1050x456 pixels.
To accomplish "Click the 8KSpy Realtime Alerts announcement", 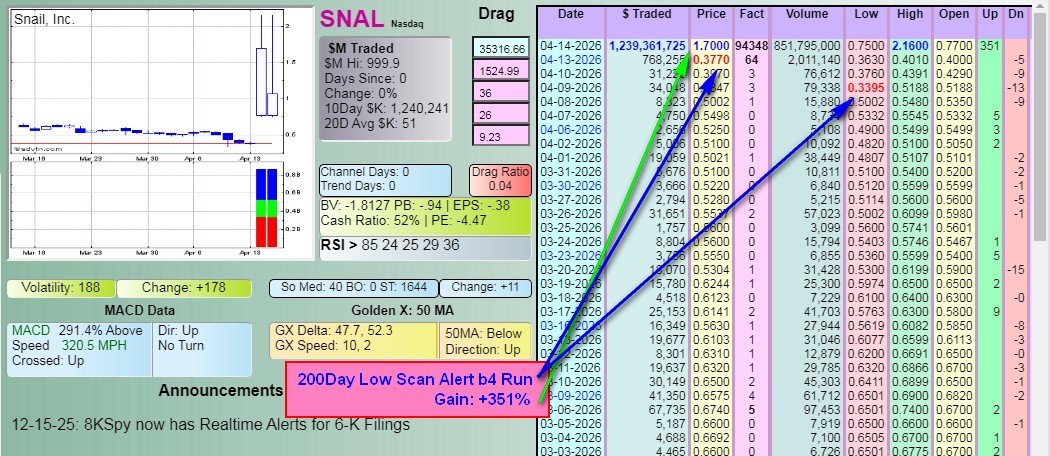I will 211,424.
